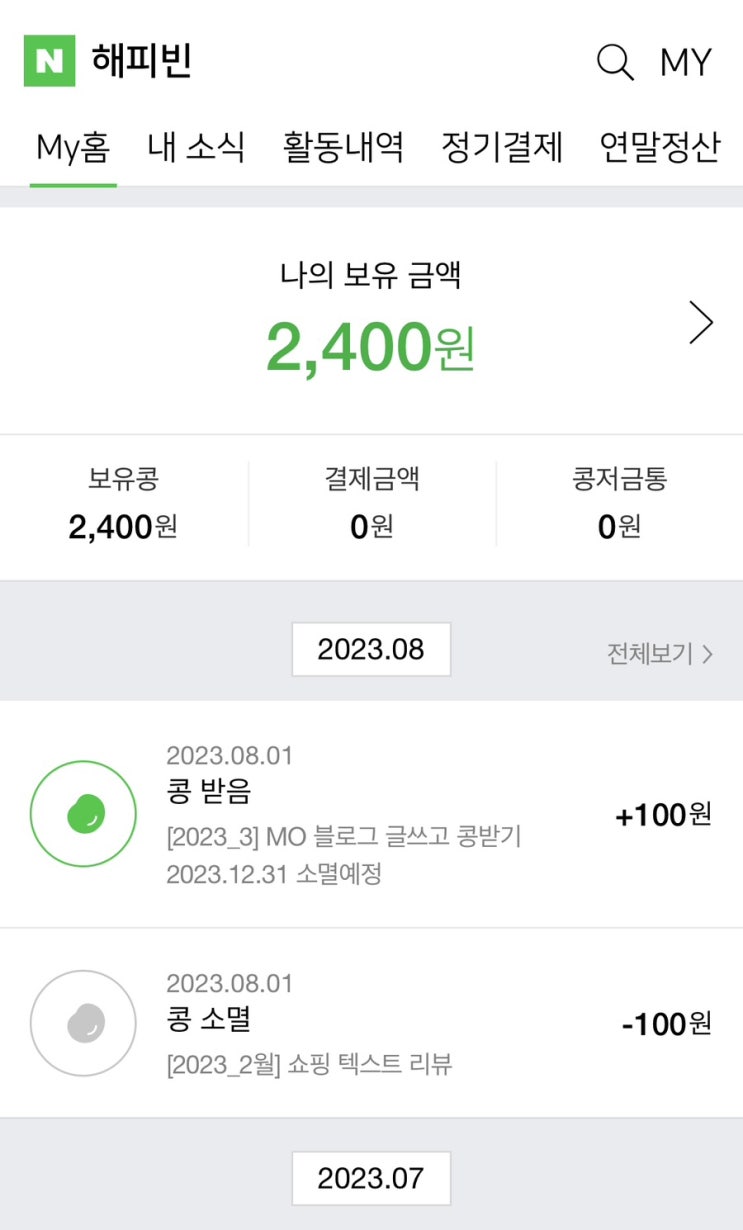
Task: Open the 연말정산 tab
Action: click(x=660, y=148)
